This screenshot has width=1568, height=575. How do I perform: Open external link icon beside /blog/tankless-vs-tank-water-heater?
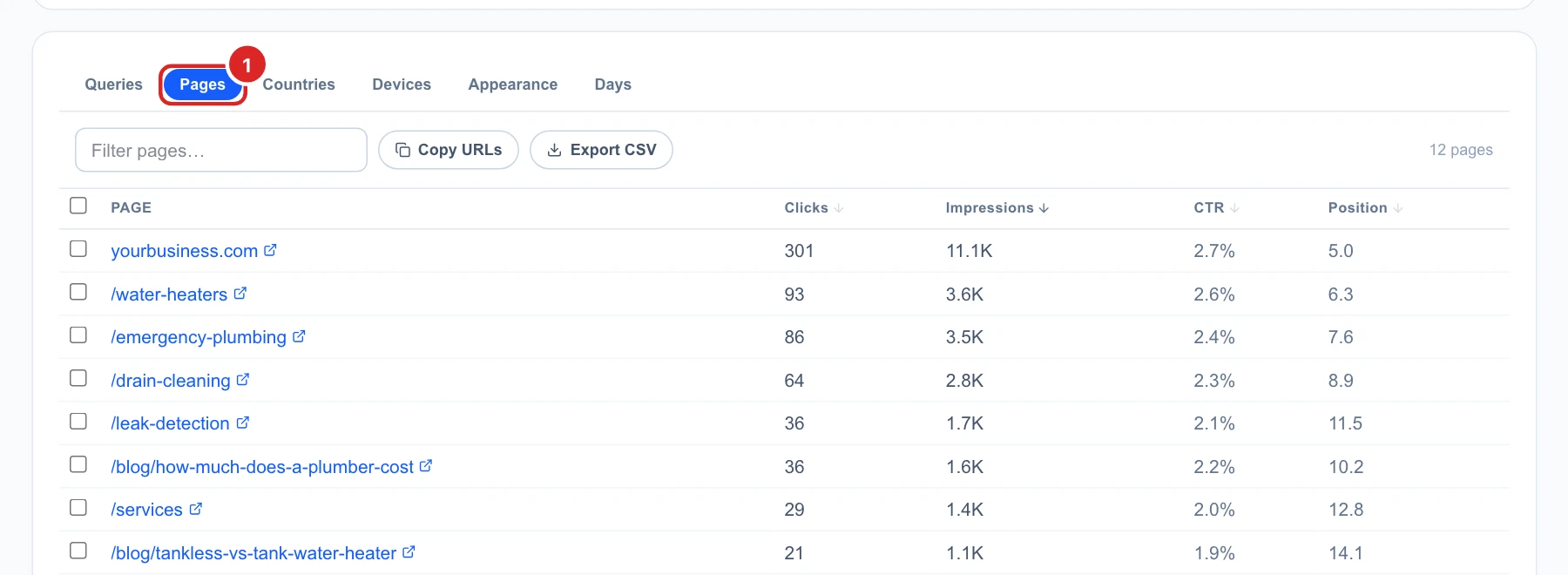click(409, 552)
